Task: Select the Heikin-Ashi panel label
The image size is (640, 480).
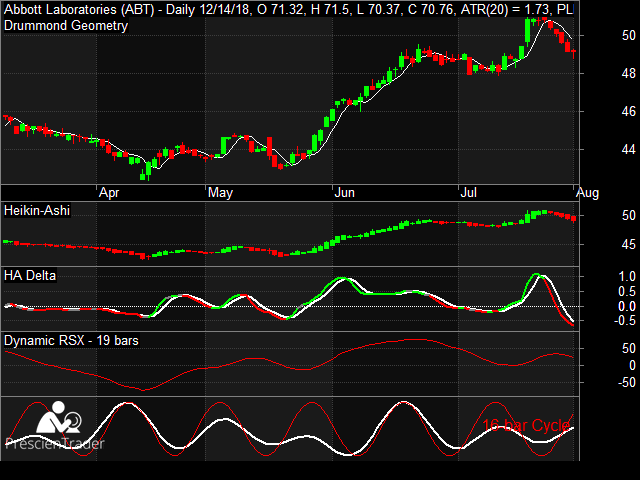Action: (37, 211)
